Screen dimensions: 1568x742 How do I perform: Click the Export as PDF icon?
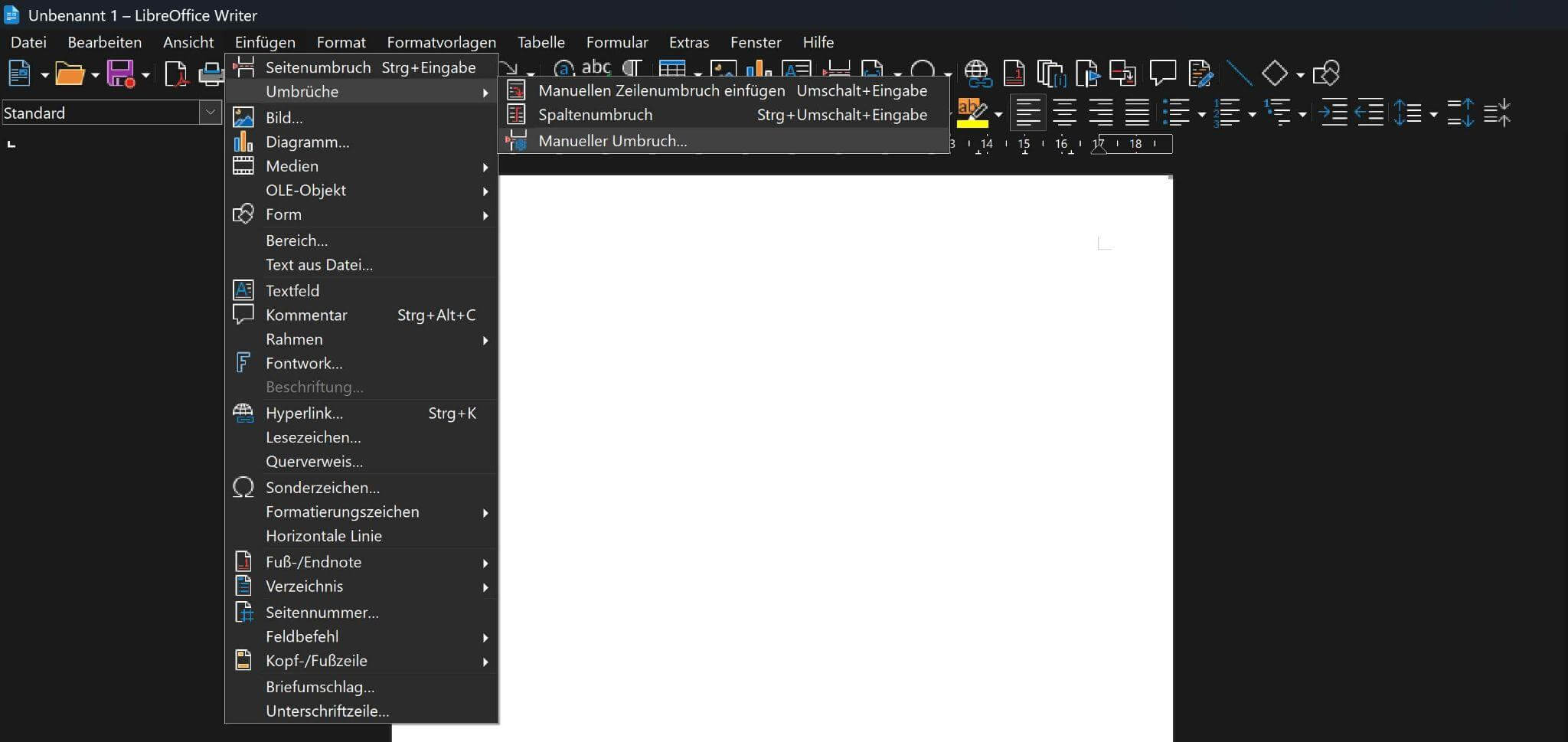176,74
